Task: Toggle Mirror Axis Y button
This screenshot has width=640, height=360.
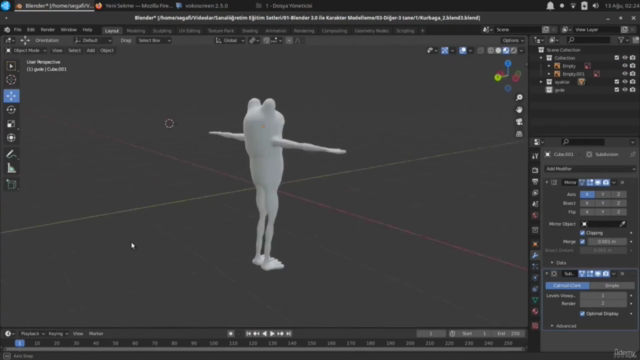Action: tap(603, 194)
